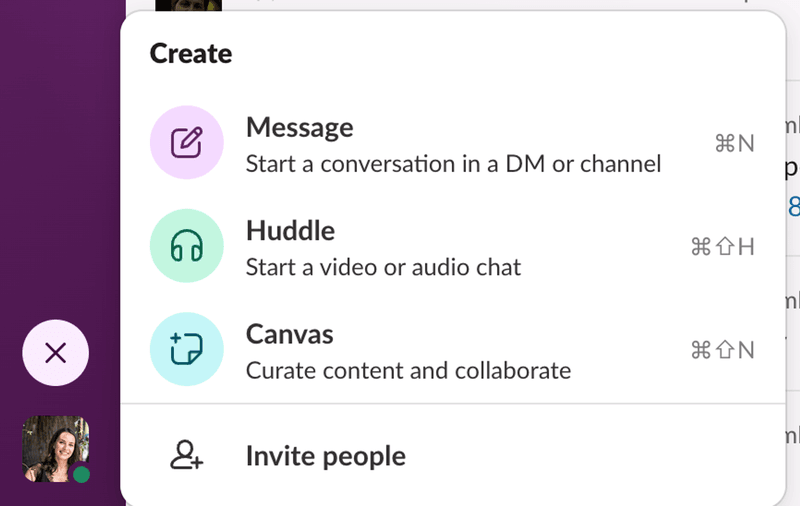800x506 pixels.
Task: Select Message to start a conversation
Action: (x=453, y=143)
